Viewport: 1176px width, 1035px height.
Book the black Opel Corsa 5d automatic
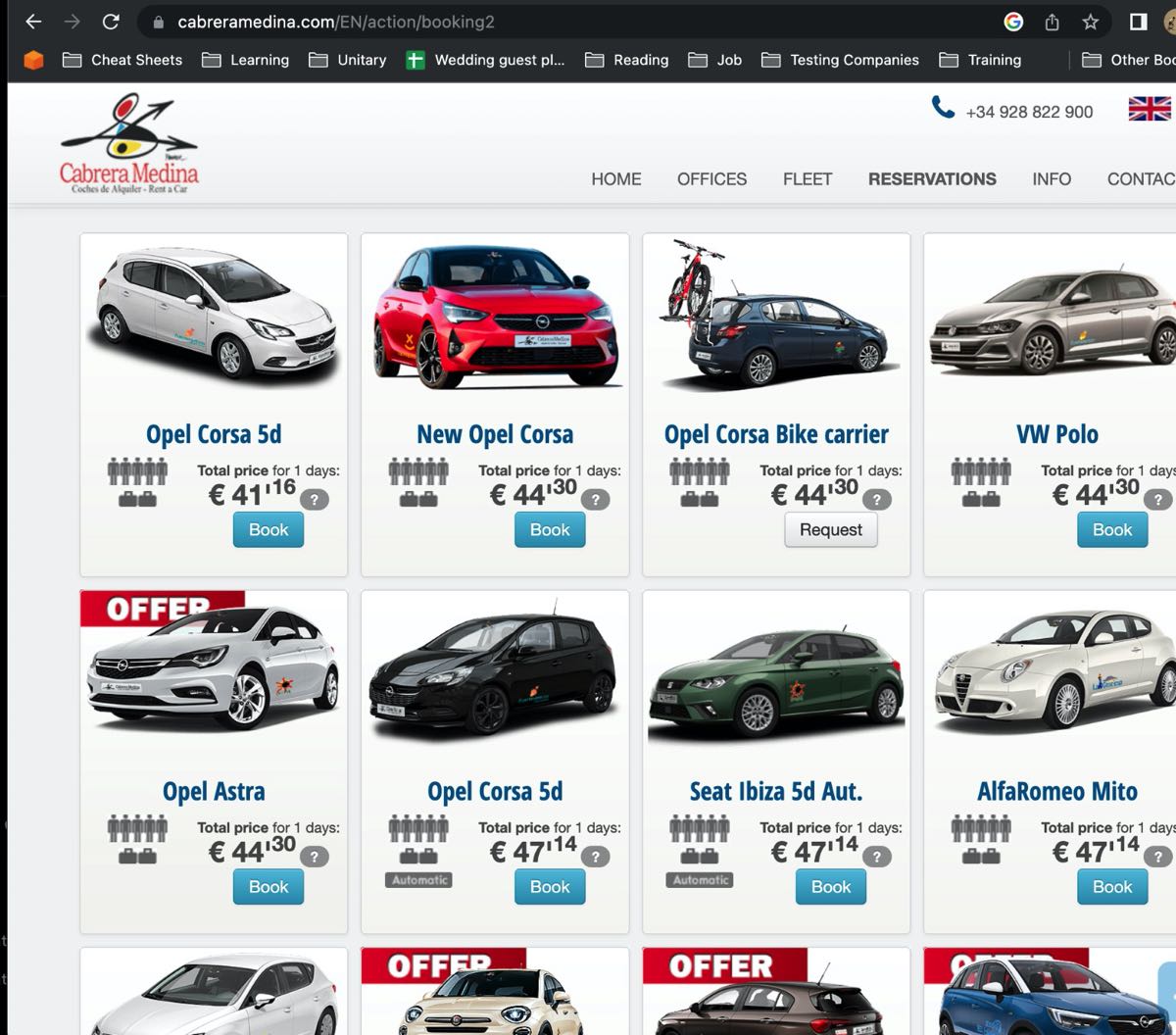tap(550, 886)
